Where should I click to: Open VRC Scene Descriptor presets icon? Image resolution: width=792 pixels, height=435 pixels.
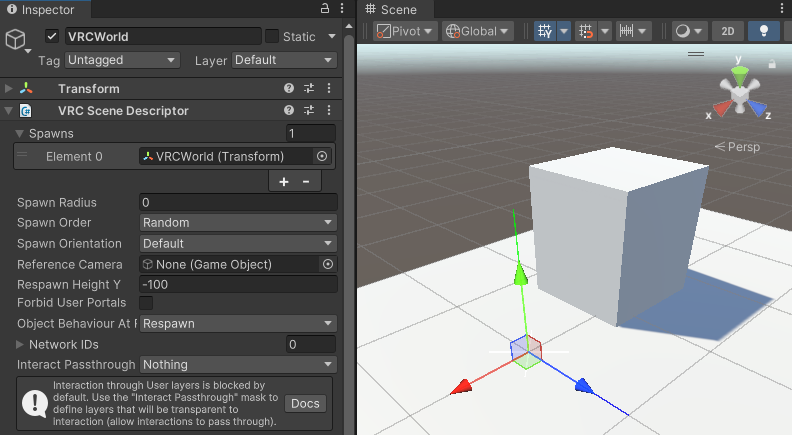(309, 110)
